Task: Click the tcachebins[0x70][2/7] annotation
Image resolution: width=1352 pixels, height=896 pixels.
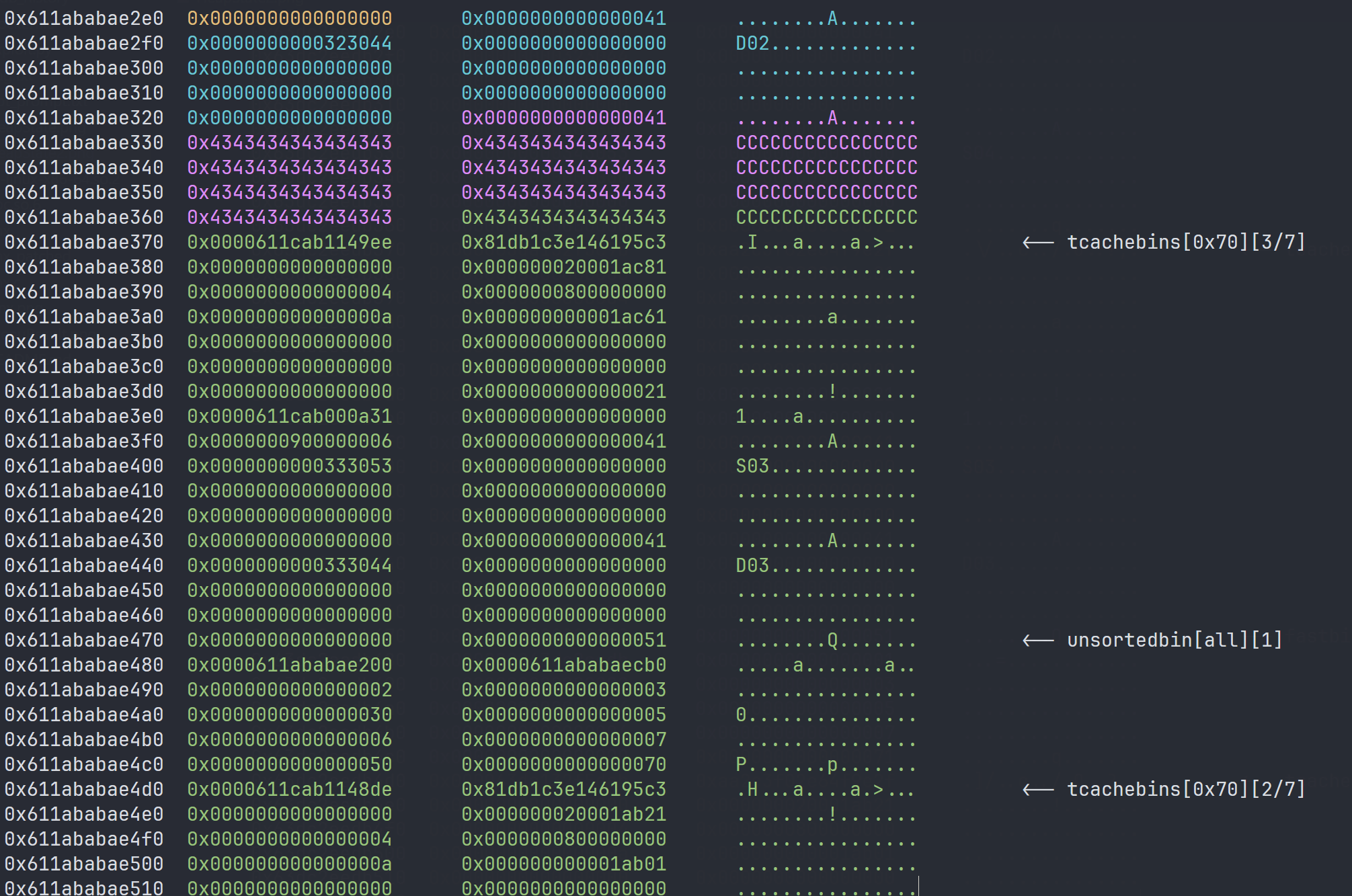Action: click(1186, 789)
